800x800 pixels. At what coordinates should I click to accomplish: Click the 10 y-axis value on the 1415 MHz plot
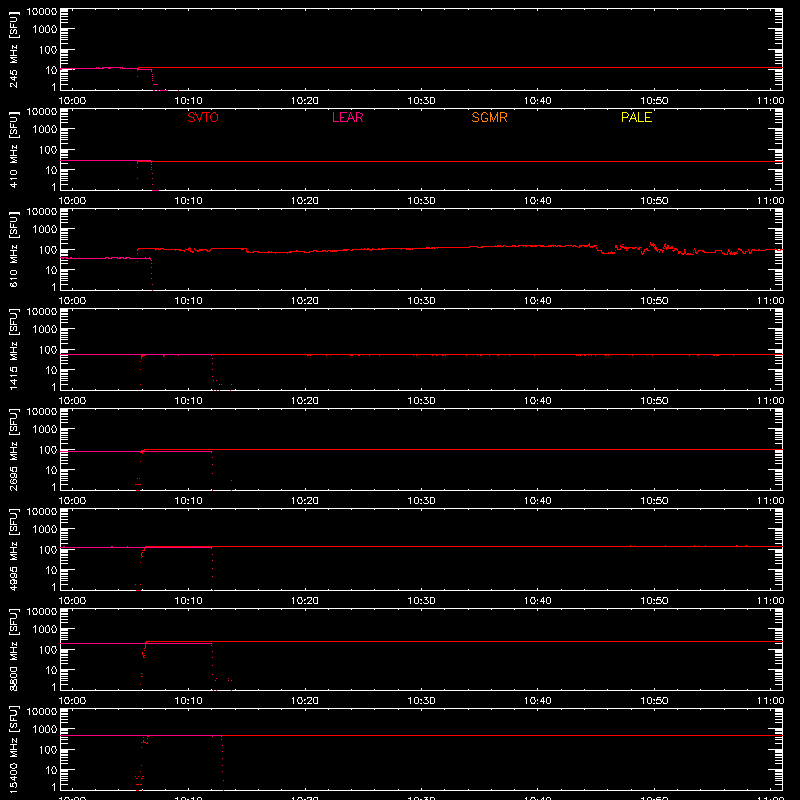click(51, 370)
